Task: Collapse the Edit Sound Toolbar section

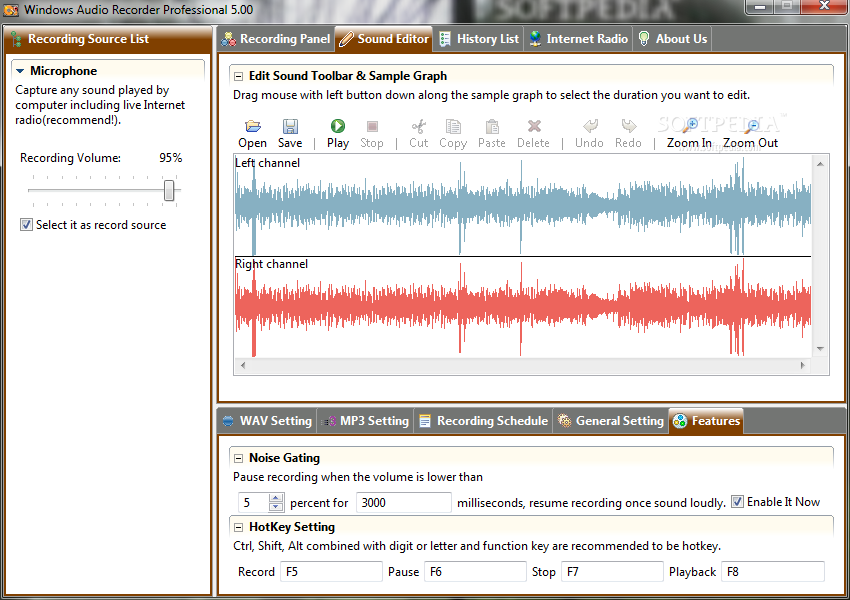Action: point(238,76)
